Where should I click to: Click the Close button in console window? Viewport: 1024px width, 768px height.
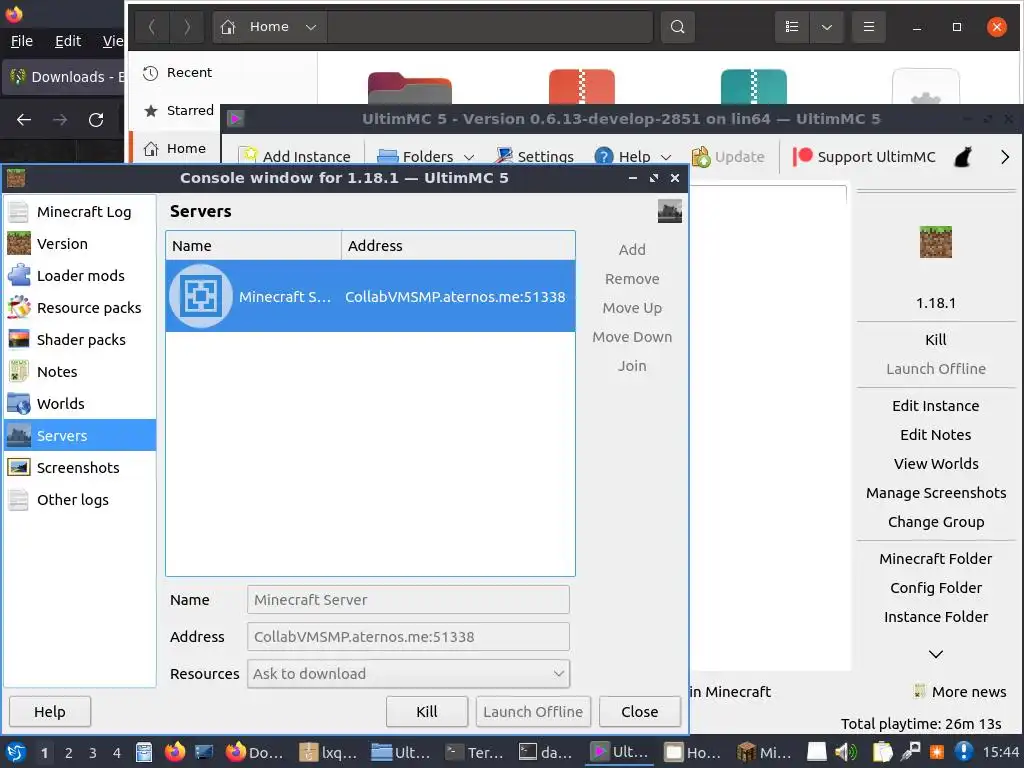pos(639,711)
